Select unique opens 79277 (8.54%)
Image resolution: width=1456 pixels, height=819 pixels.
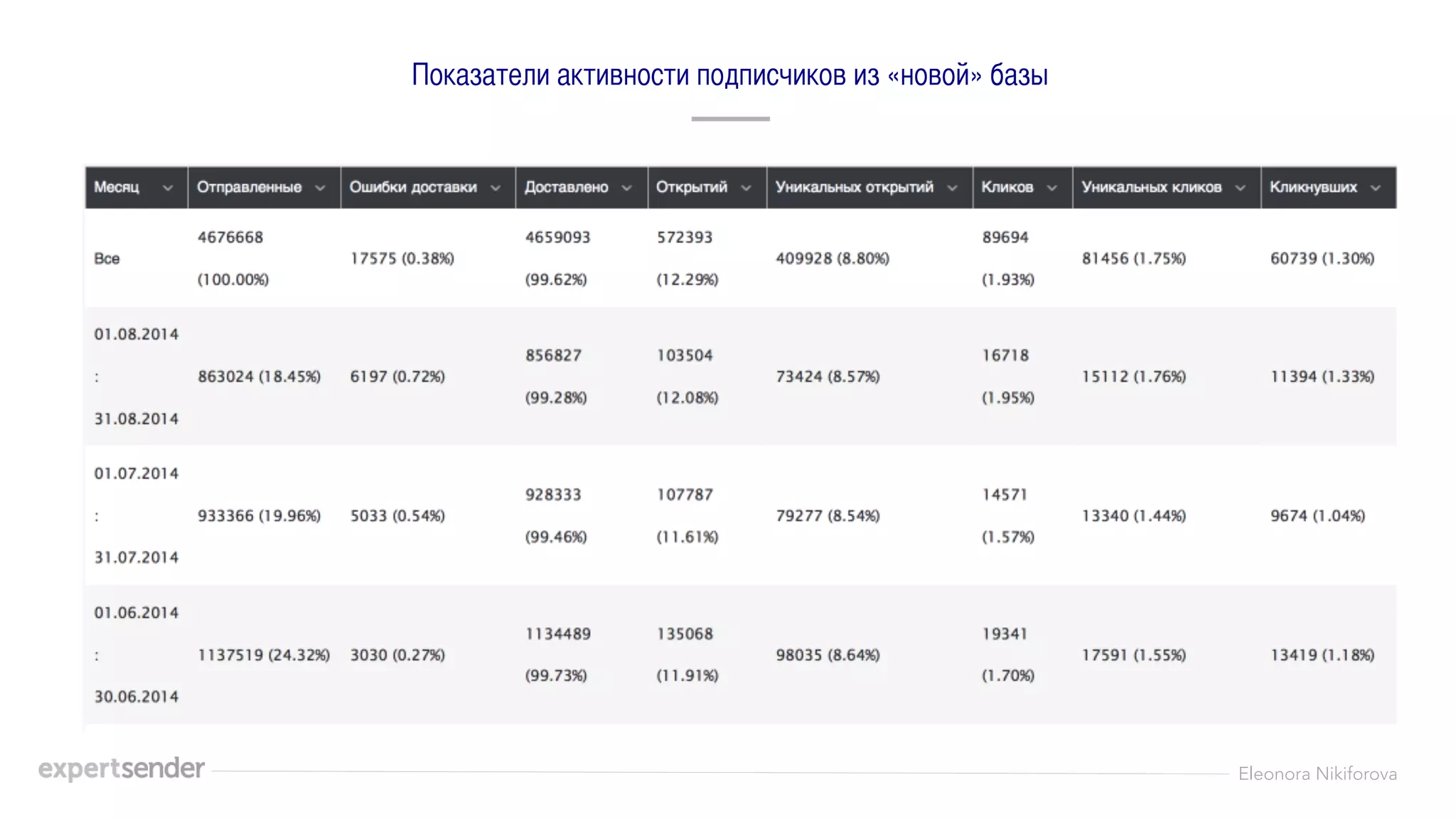[828, 515]
